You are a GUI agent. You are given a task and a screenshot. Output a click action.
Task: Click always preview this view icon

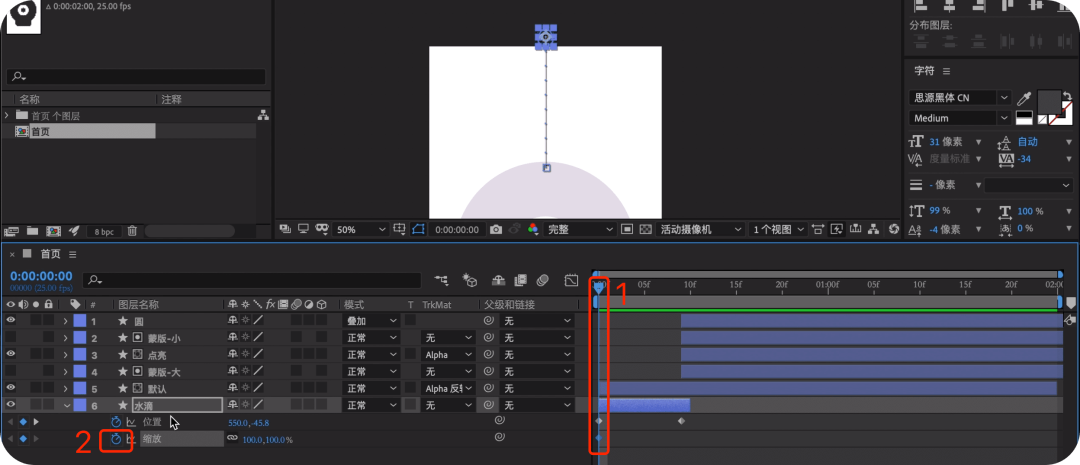click(x=285, y=229)
